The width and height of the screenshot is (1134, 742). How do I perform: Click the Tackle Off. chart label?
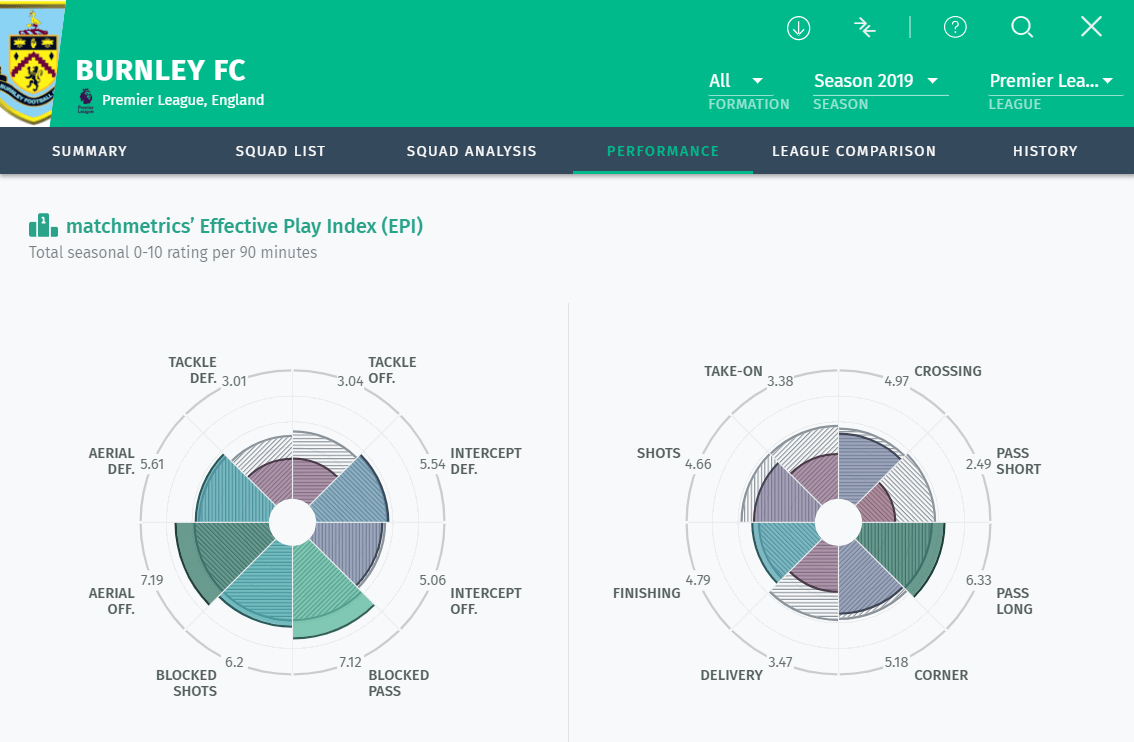click(393, 370)
